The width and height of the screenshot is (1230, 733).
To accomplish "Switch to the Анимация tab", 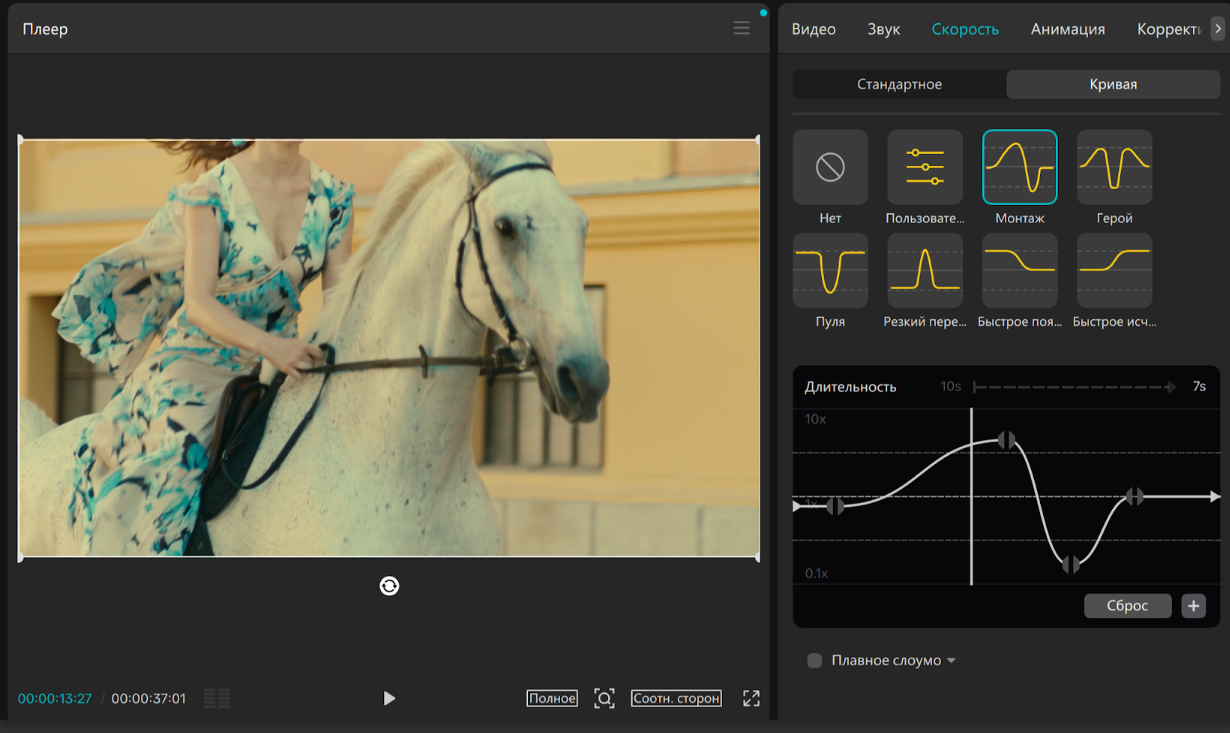I will pyautogui.click(x=1067, y=29).
